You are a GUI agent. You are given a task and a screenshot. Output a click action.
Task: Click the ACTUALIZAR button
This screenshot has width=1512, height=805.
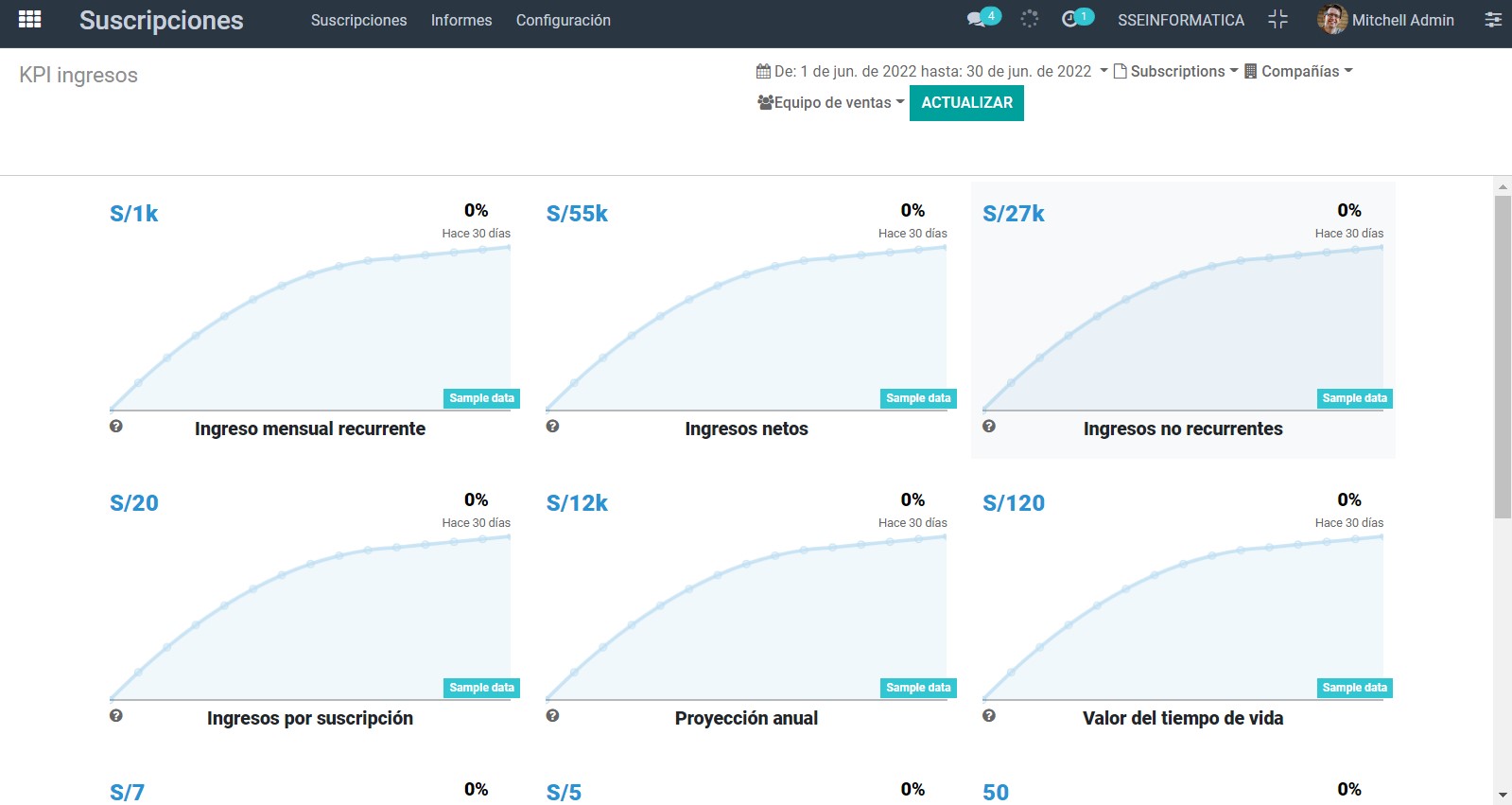pyautogui.click(x=966, y=102)
